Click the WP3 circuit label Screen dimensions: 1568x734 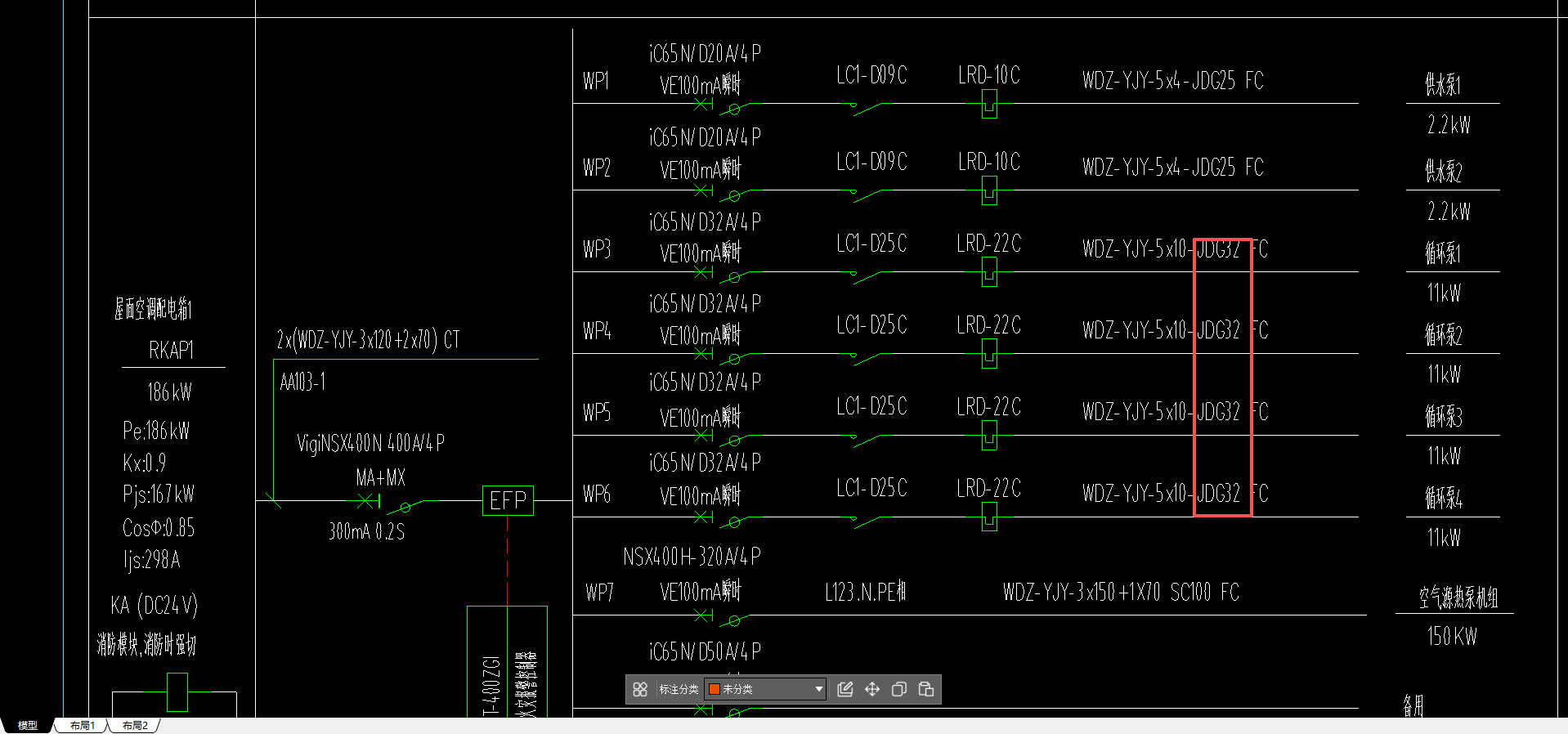(x=597, y=248)
